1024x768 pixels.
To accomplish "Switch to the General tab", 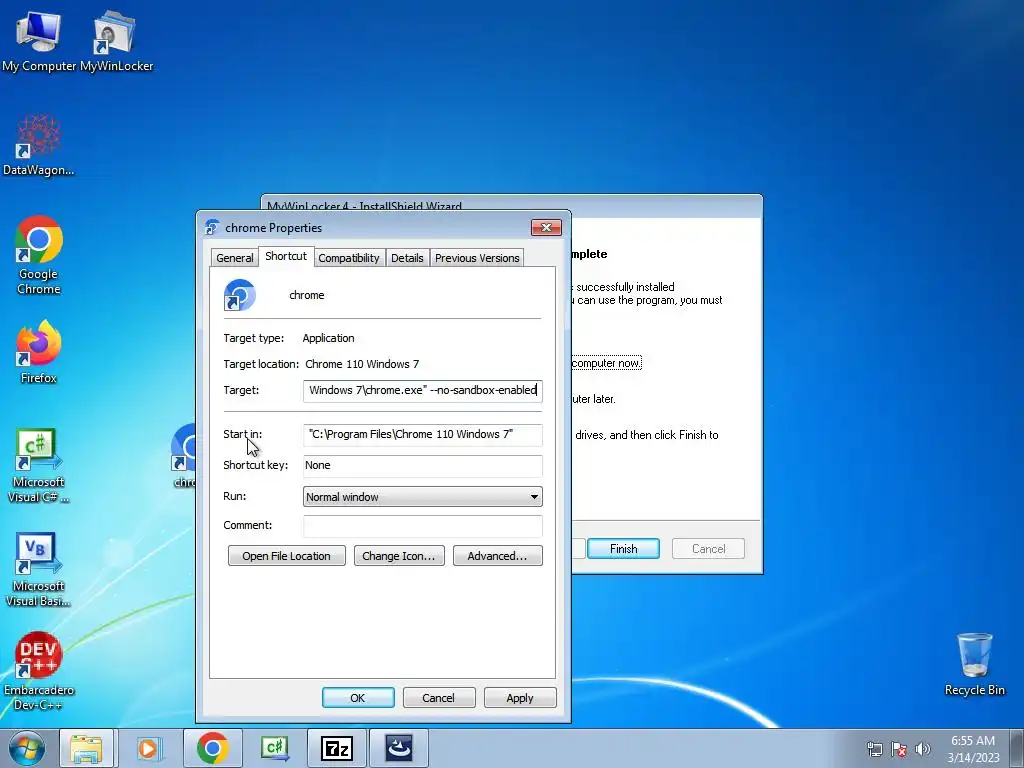I will (234, 258).
